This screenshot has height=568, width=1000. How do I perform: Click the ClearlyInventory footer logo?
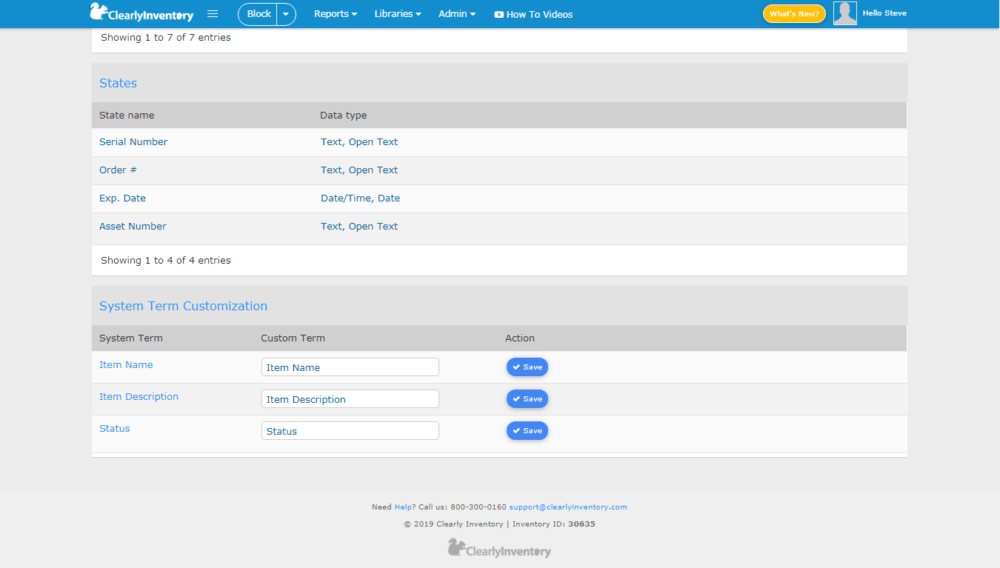(499, 548)
